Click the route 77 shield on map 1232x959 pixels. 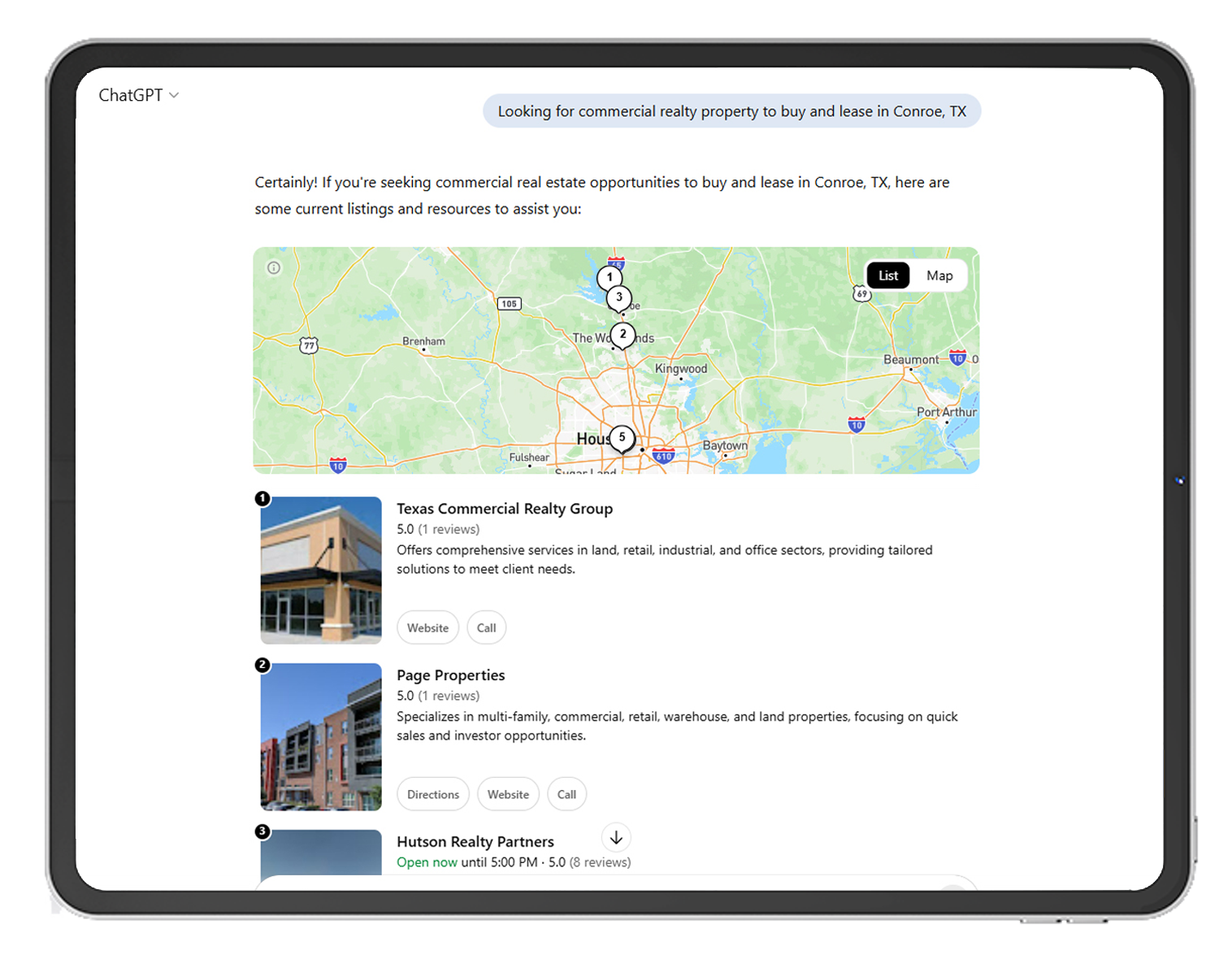[309, 345]
